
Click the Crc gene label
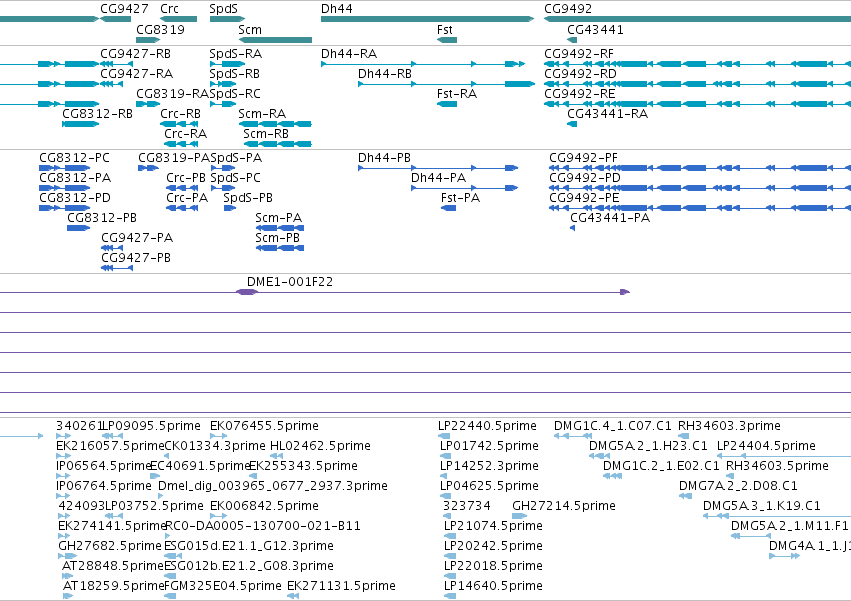click(169, 9)
